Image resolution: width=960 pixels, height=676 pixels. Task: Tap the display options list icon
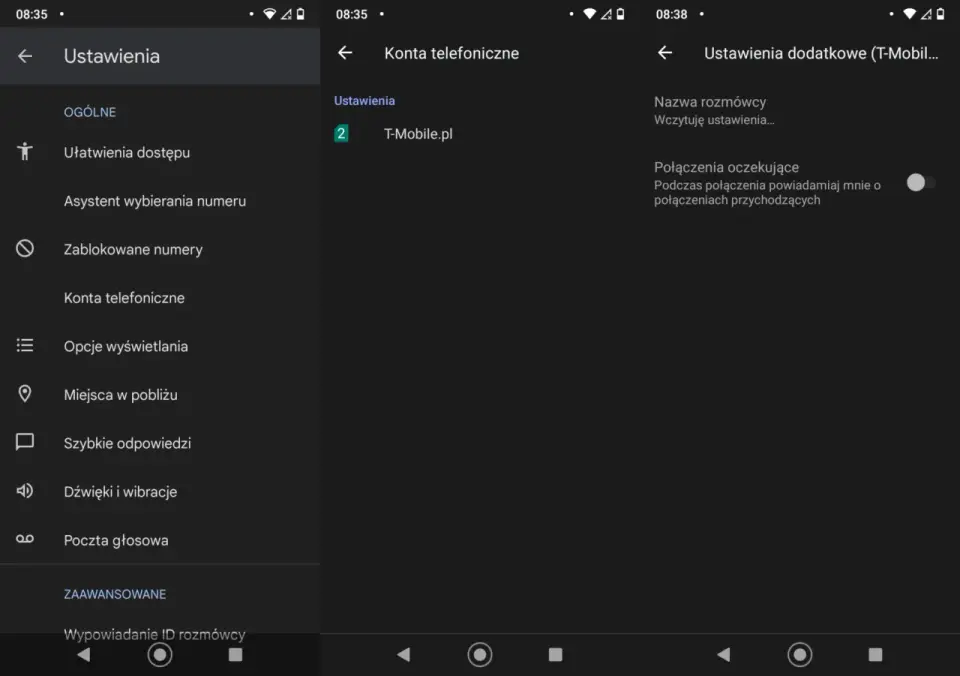24,345
